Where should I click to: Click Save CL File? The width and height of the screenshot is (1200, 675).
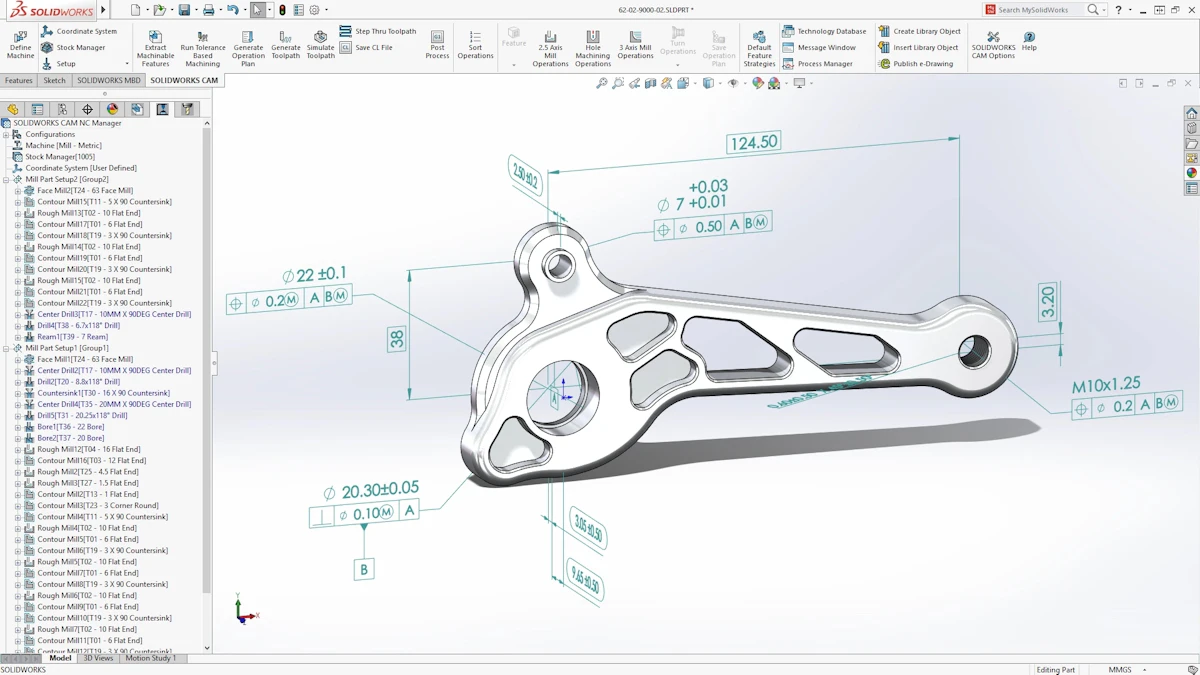coord(366,47)
